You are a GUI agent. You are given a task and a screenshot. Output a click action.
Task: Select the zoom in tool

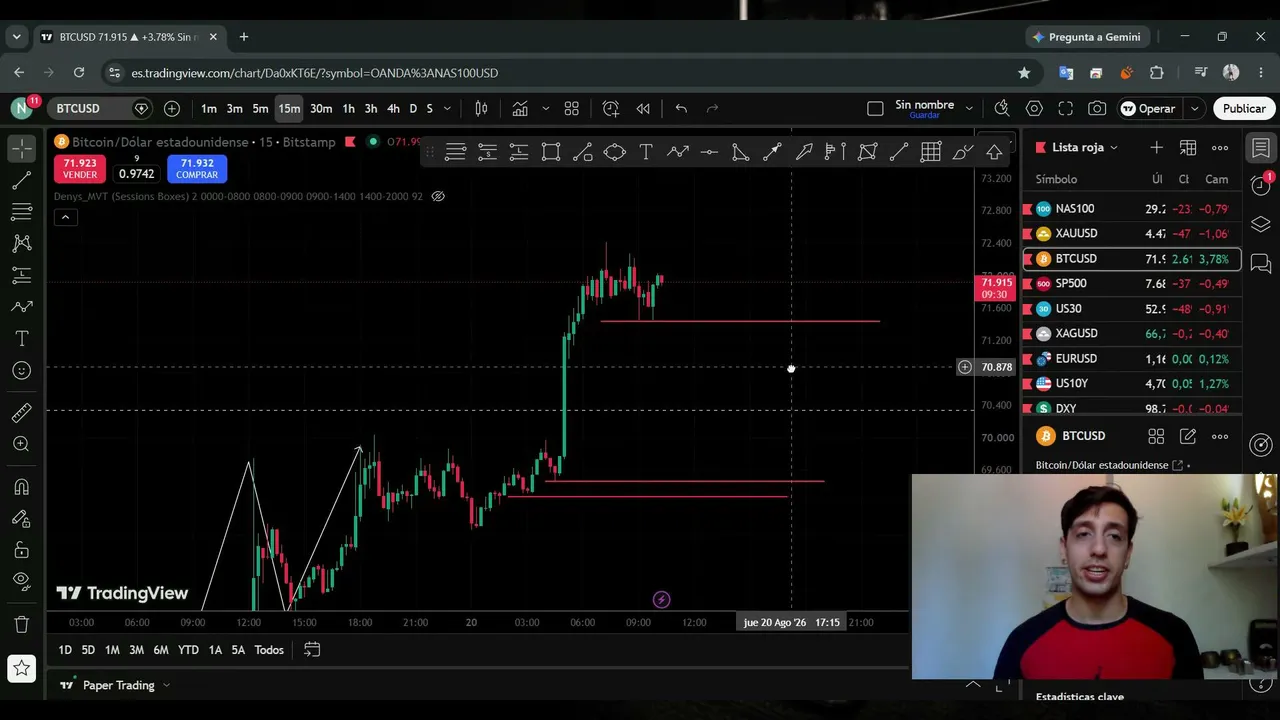pyautogui.click(x=22, y=445)
